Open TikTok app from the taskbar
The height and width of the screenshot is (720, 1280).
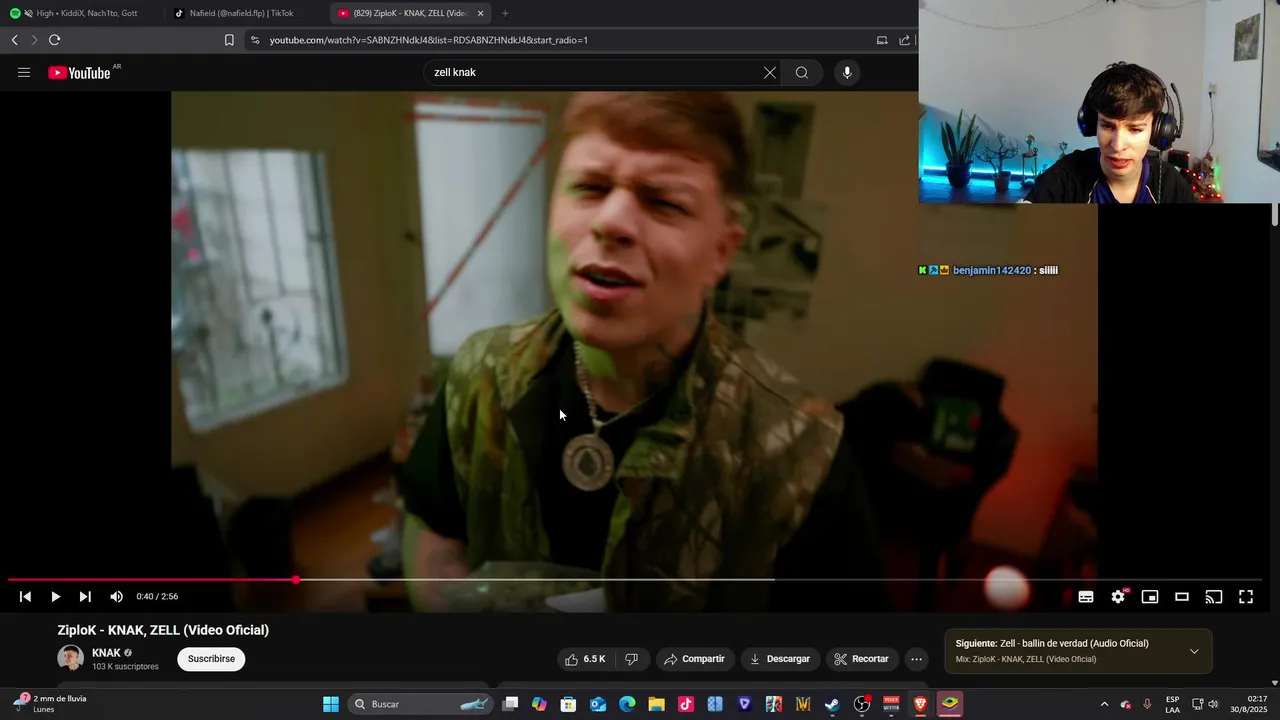(686, 704)
